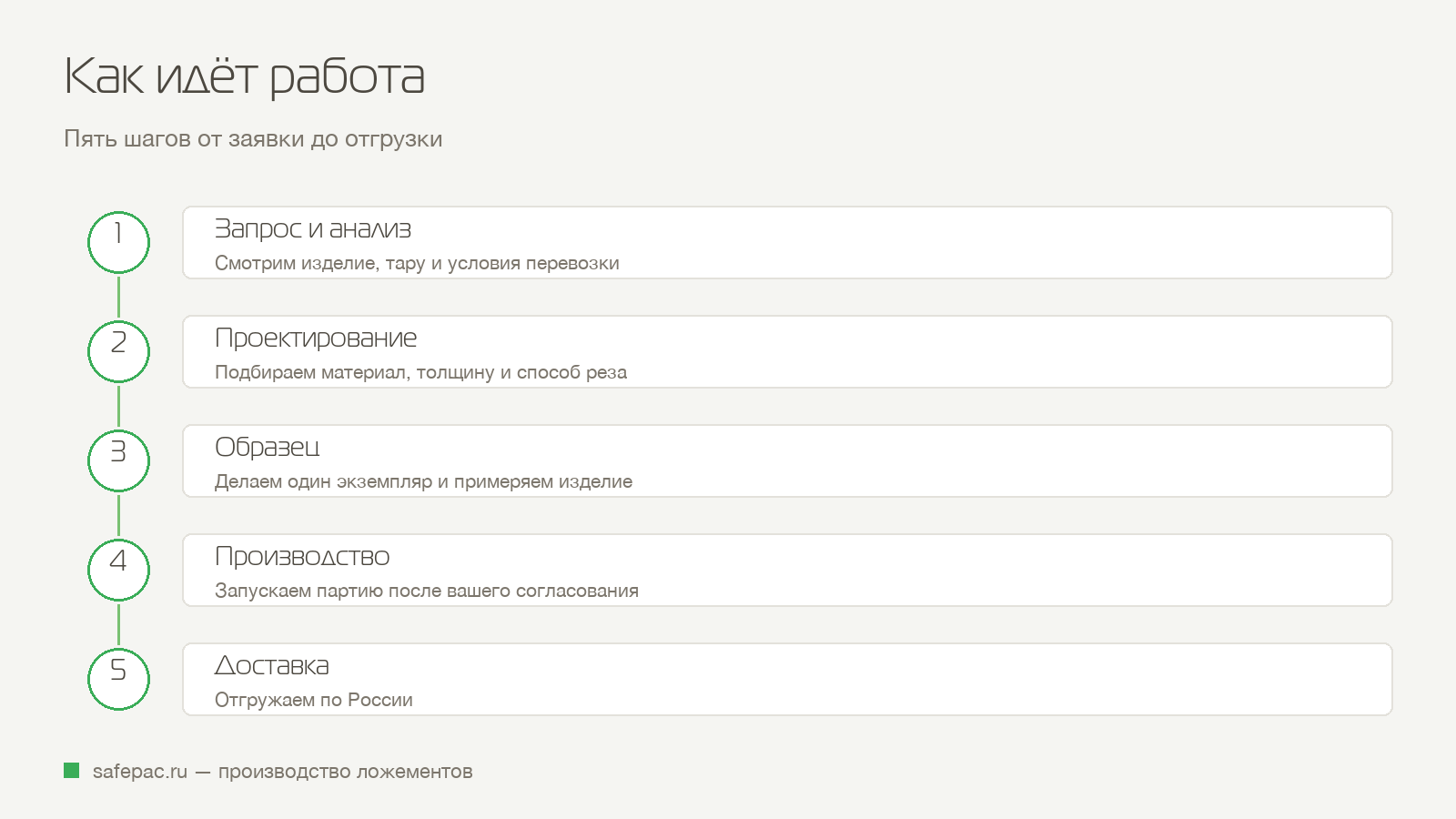This screenshot has height=819, width=1456.
Task: Select the subtitle "Пять шагов от заявки до отгрузки"
Action: pos(253,139)
